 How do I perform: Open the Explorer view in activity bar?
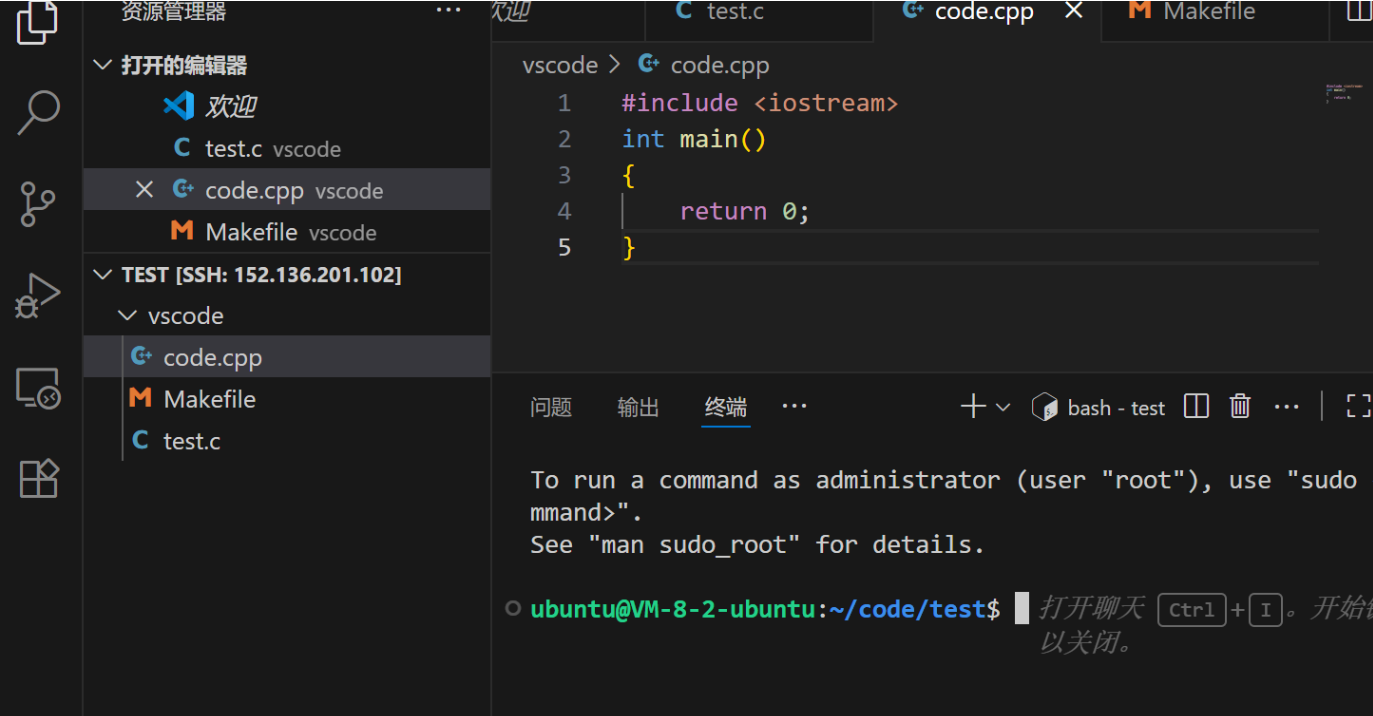click(x=38, y=22)
